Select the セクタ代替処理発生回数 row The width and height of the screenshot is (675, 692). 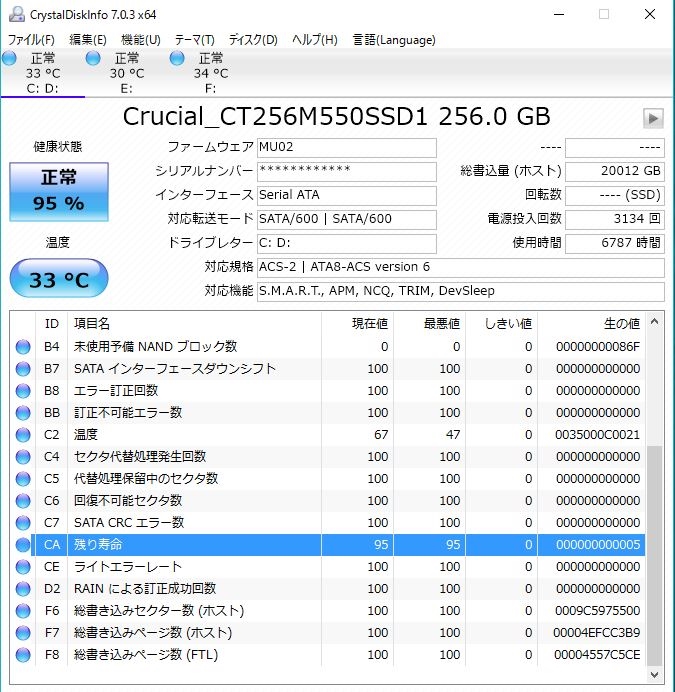click(x=328, y=457)
